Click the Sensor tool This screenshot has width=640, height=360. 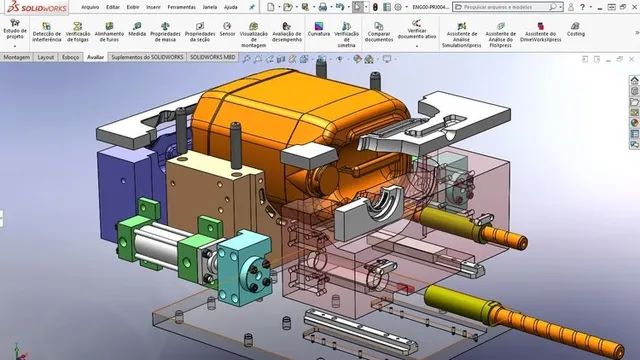click(x=227, y=29)
